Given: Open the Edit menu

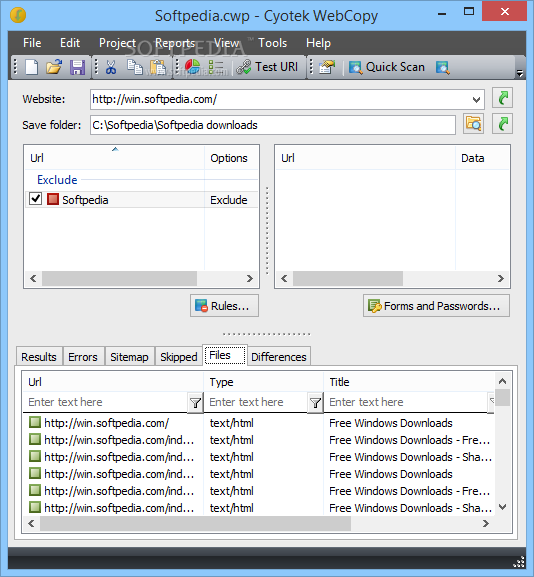Looking at the screenshot, I should tap(70, 43).
